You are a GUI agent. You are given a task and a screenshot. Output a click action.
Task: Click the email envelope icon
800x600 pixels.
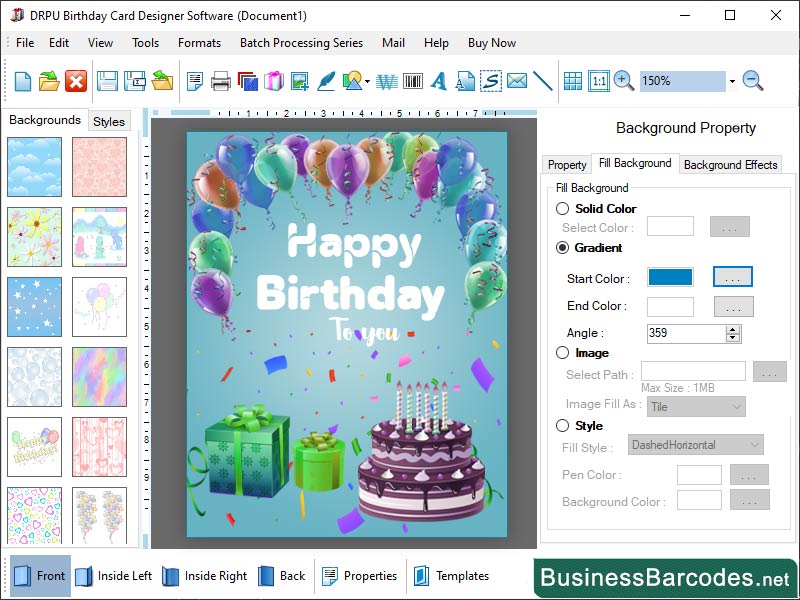click(515, 81)
